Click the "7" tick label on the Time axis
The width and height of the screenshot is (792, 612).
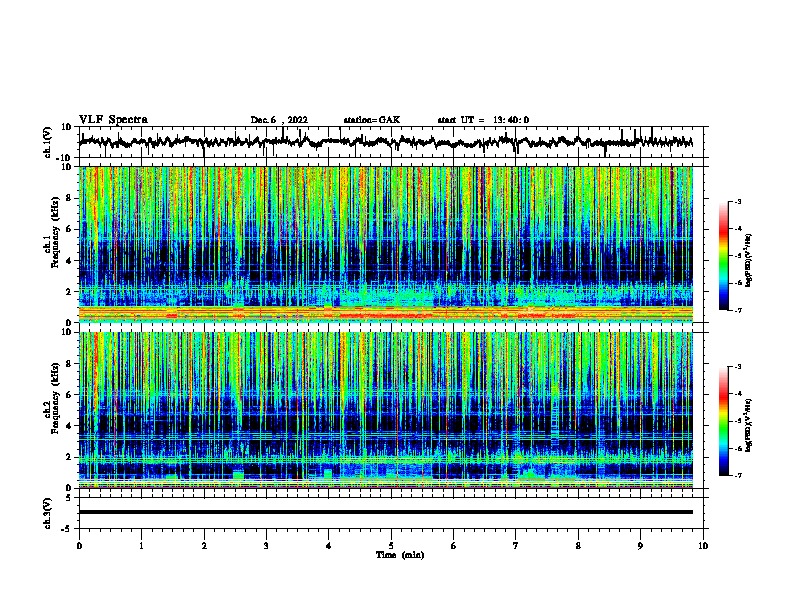click(516, 546)
